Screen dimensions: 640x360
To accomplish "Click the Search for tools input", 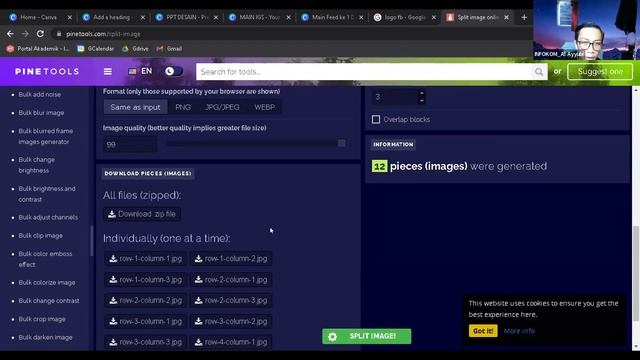I will 365,72.
